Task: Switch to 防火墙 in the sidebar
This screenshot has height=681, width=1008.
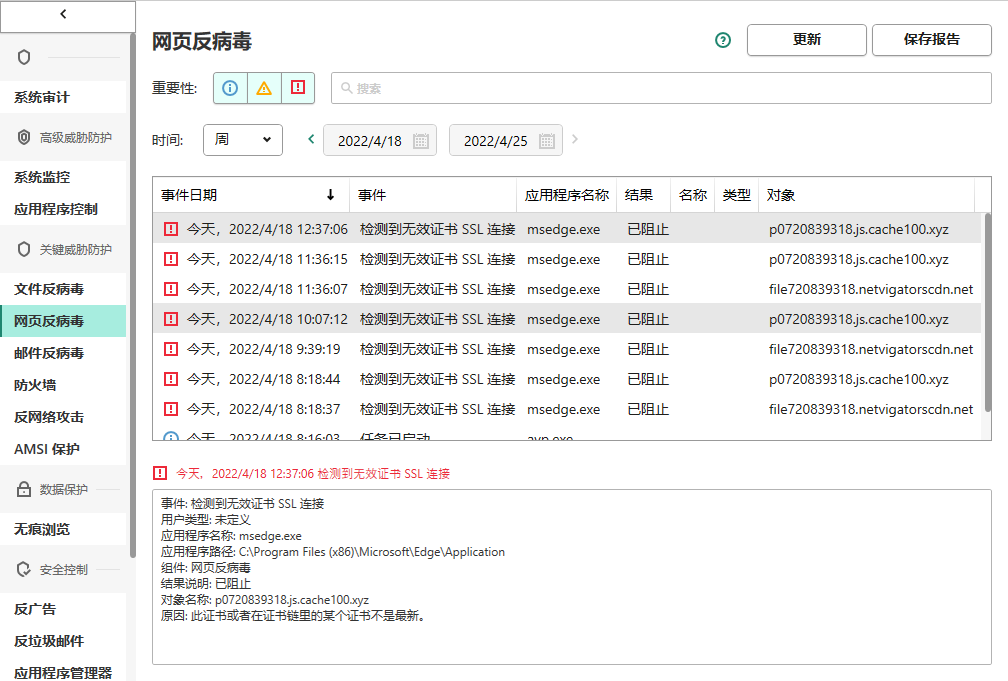Action: pos(35,385)
